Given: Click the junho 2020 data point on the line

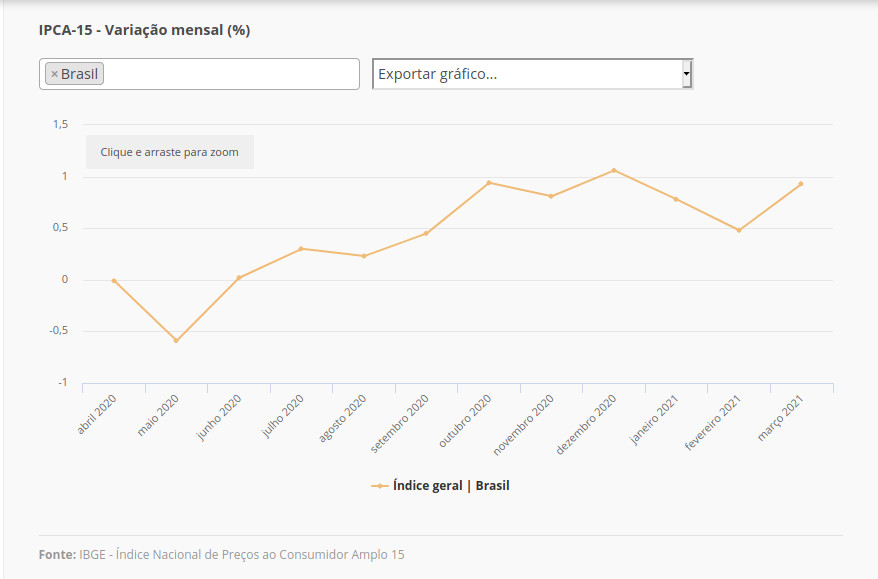Looking at the screenshot, I should [x=239, y=278].
